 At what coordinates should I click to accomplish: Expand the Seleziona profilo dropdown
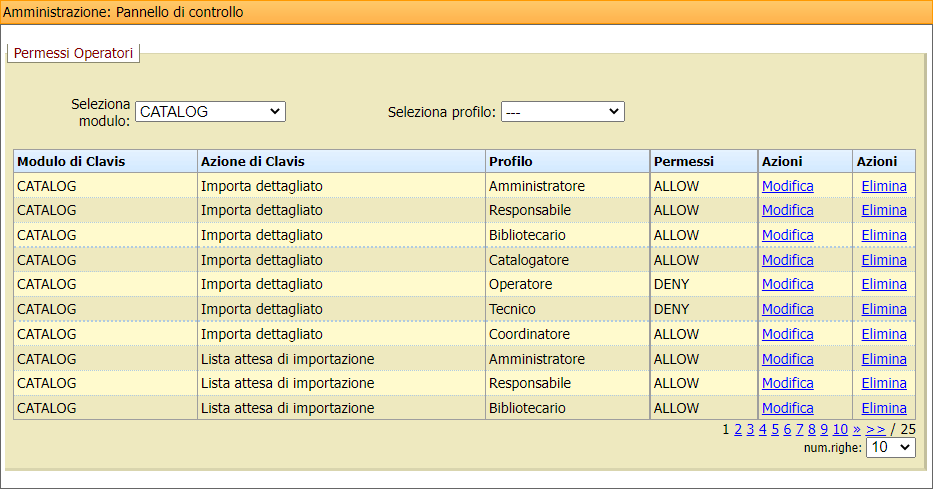tap(562, 112)
